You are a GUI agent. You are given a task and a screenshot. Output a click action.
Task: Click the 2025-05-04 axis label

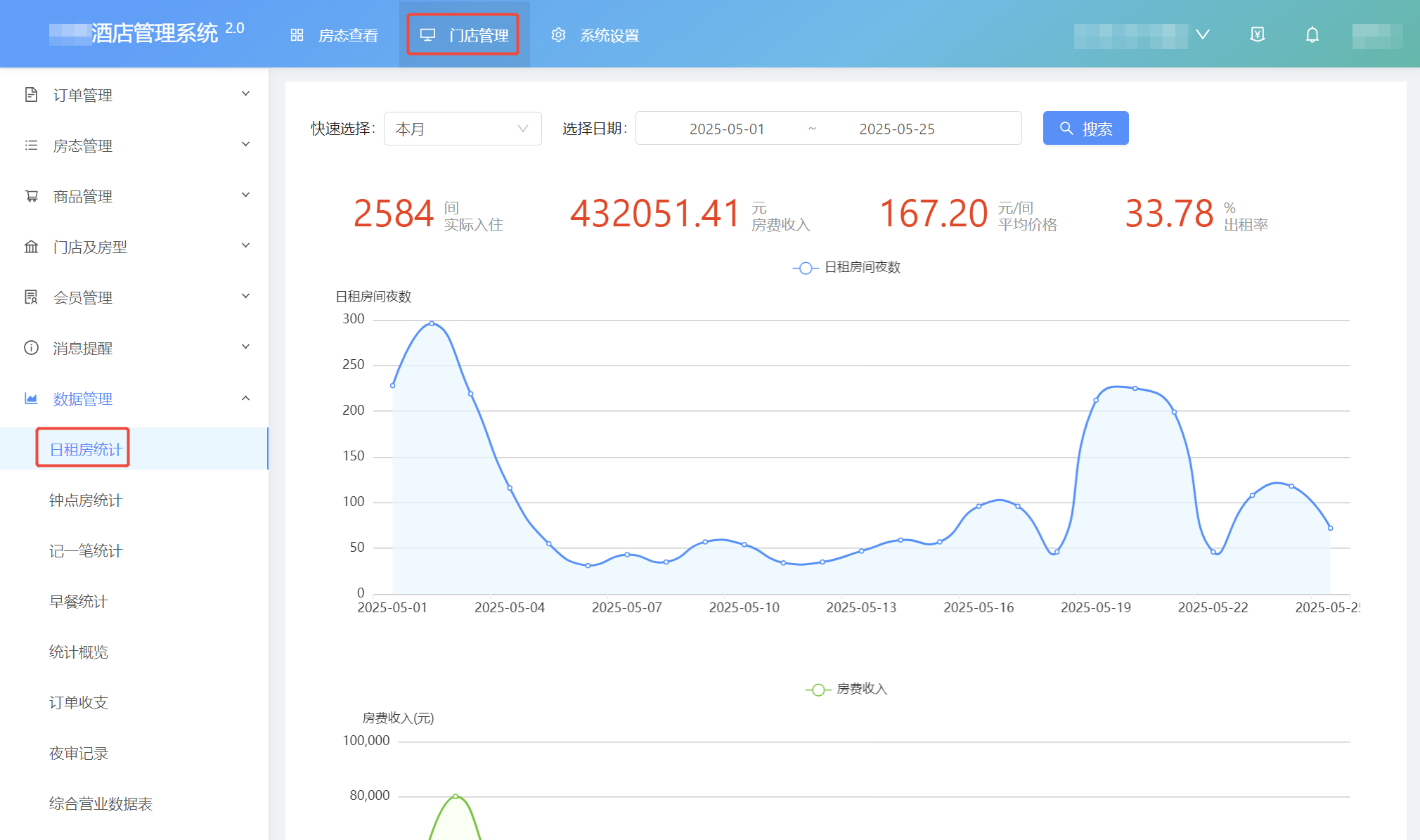point(510,607)
